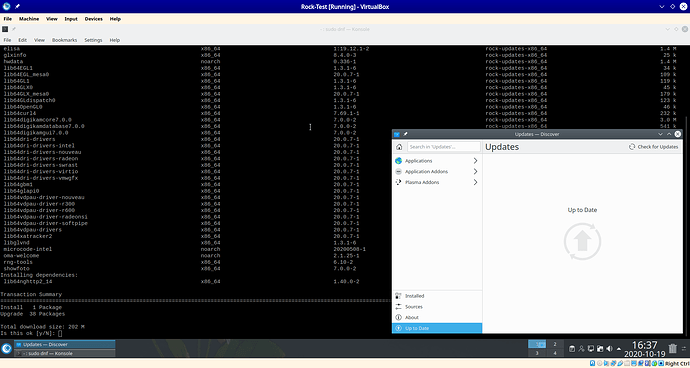Click the Search in 'Updates' field

444,147
